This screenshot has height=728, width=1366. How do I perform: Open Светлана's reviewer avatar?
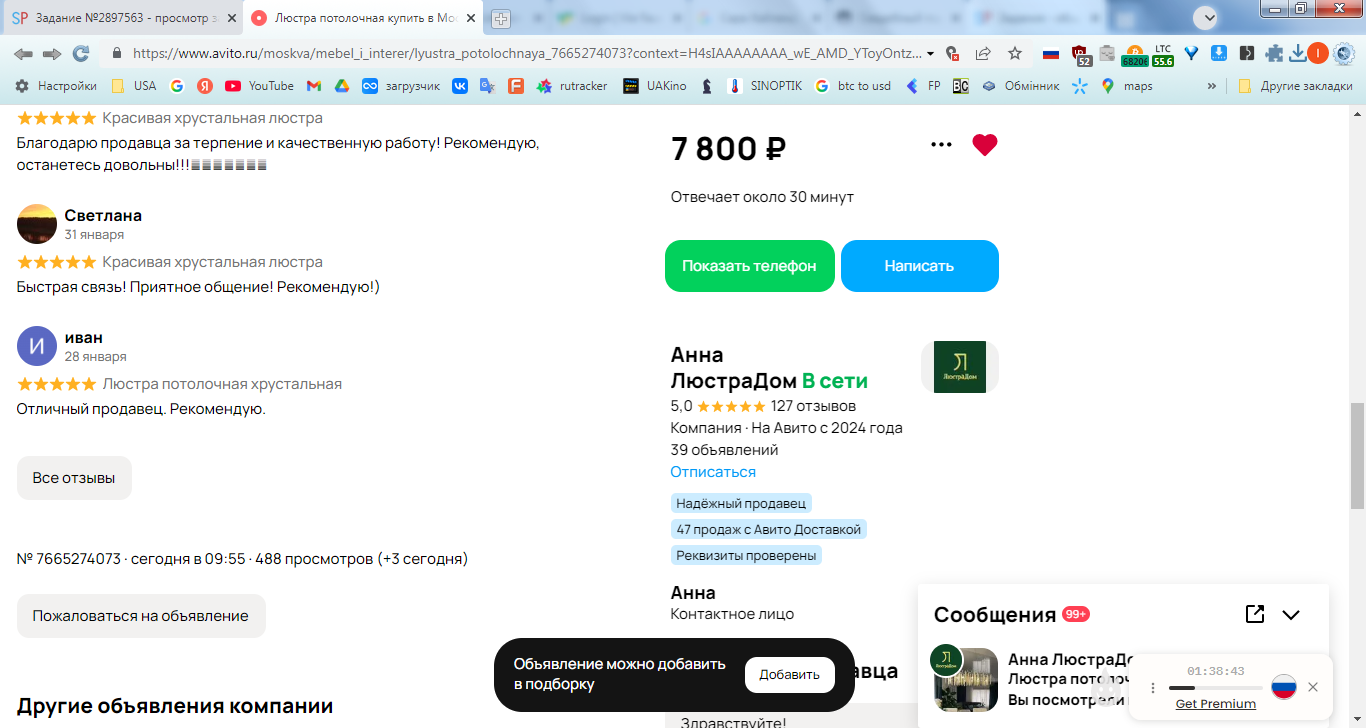click(x=37, y=224)
